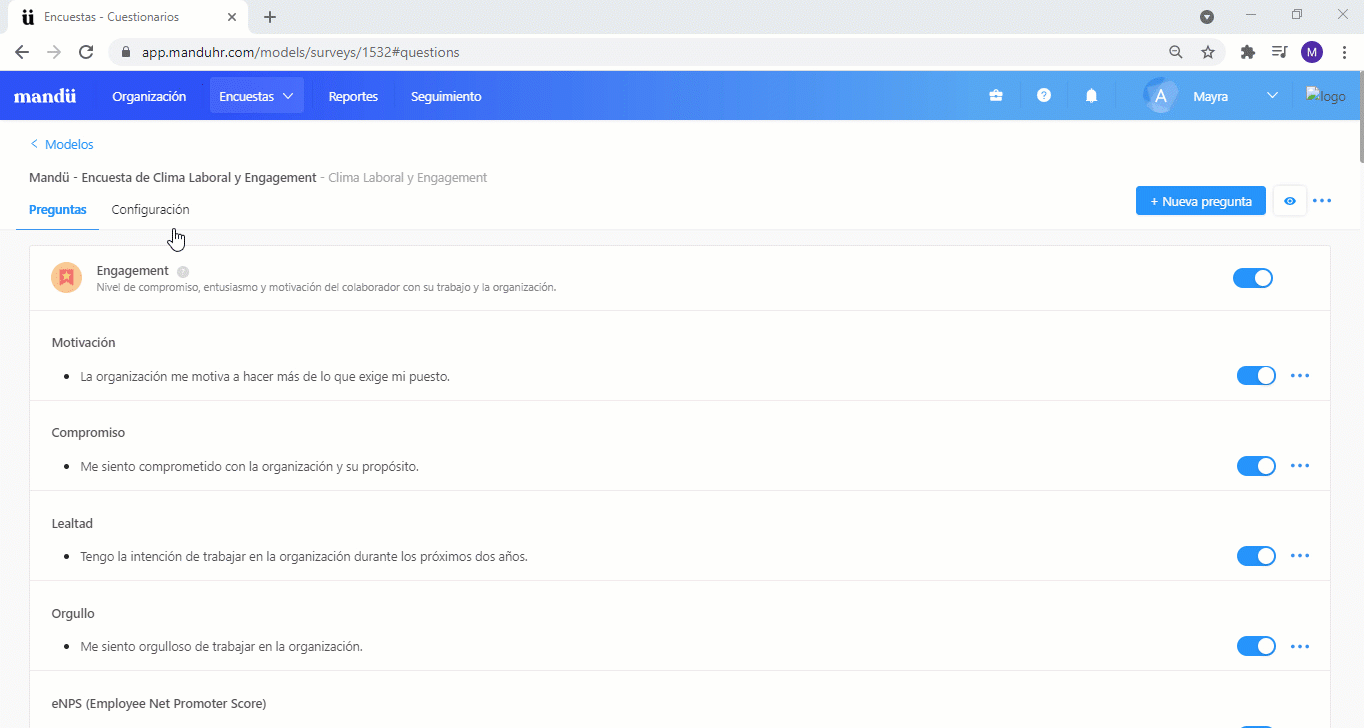Image resolution: width=1364 pixels, height=728 pixels.
Task: Open the Chrome media control icon
Action: coord(1279,52)
